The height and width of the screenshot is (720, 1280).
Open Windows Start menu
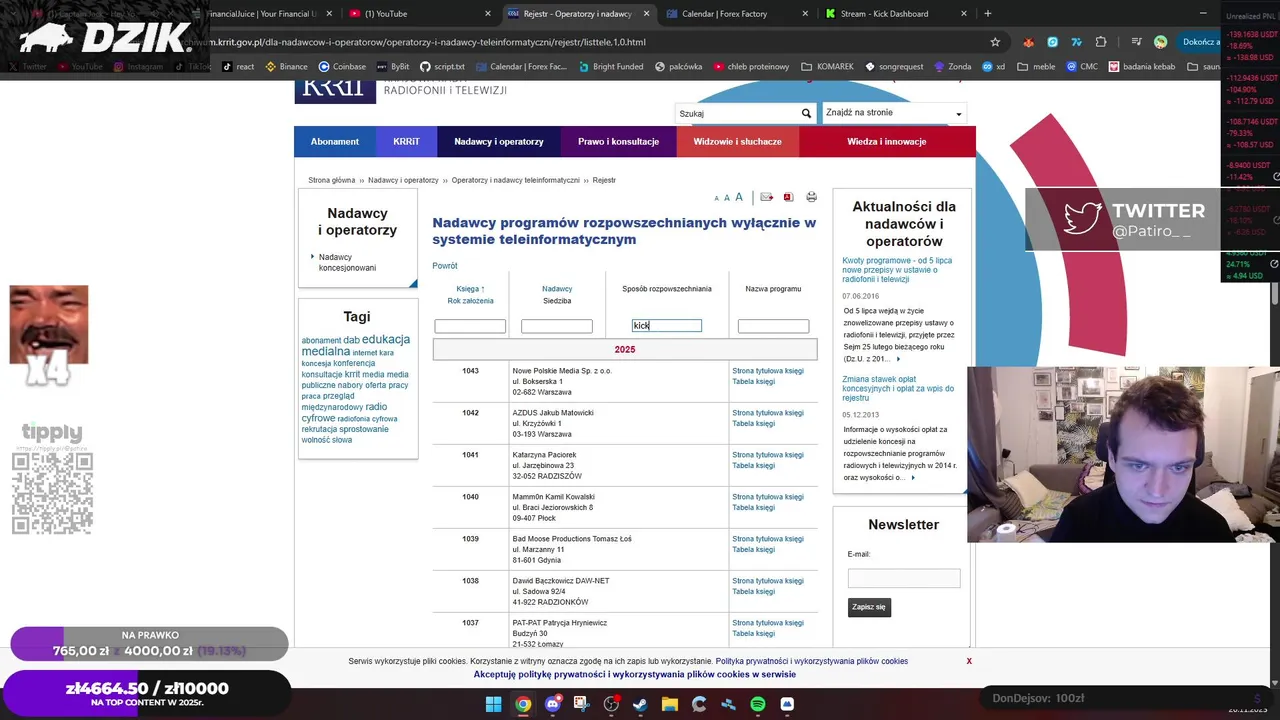click(493, 704)
